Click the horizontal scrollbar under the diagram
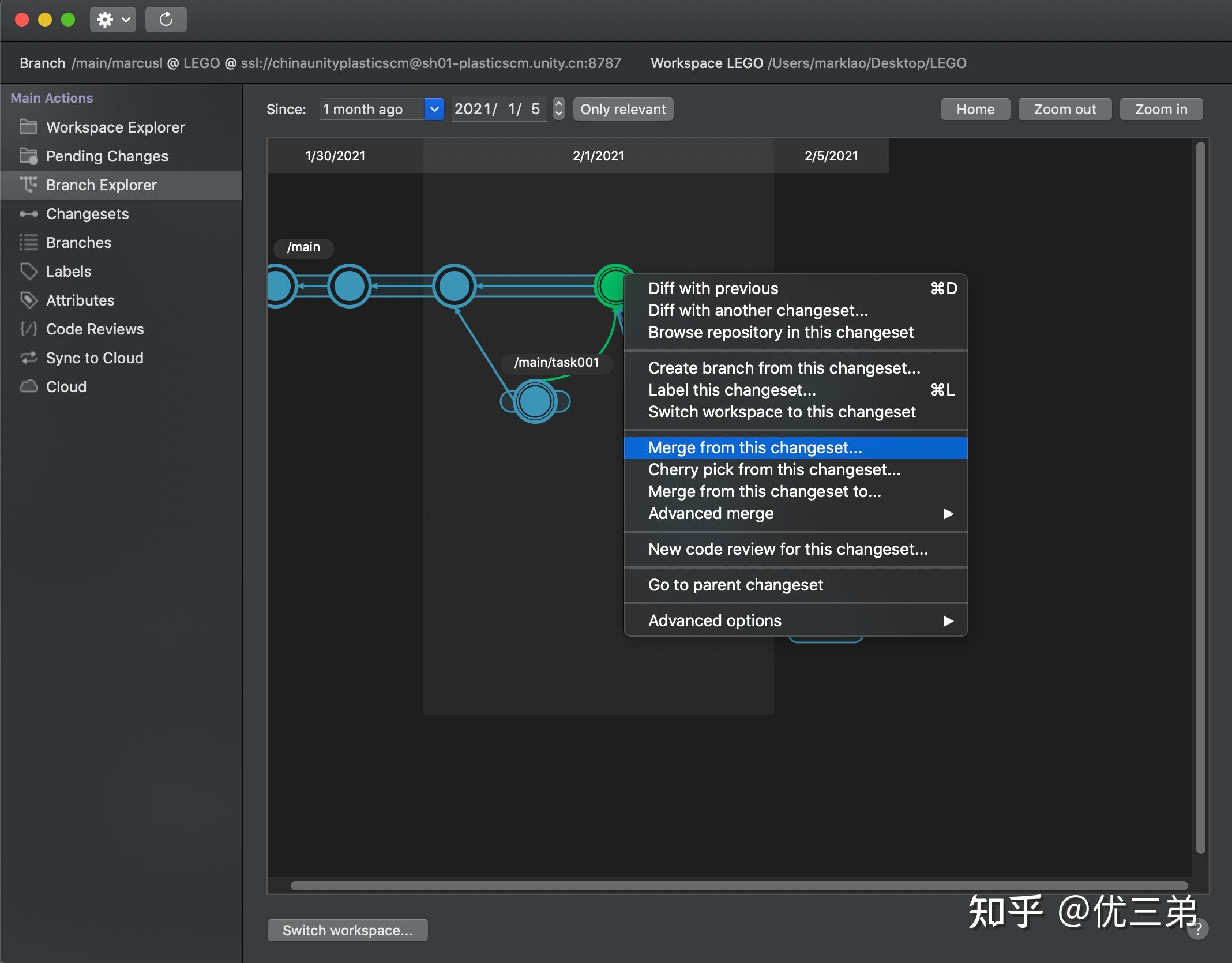The height and width of the screenshot is (963, 1232). (738, 885)
